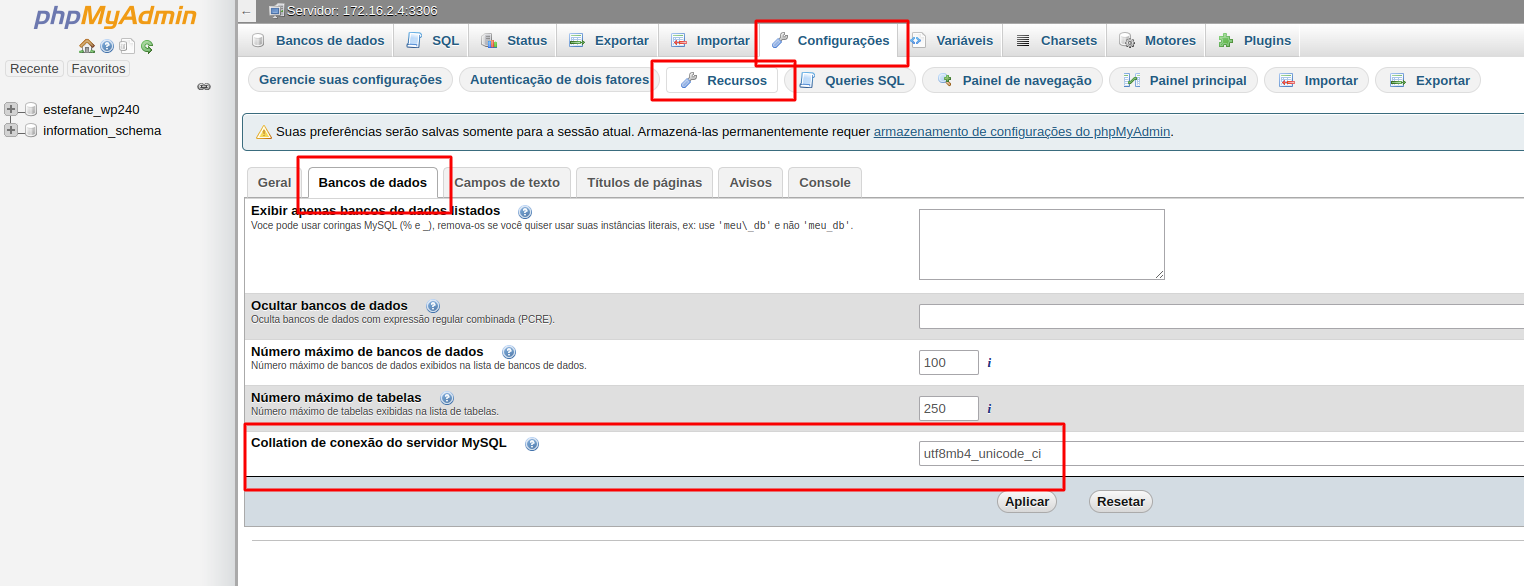Open help for Número máximo de bancos

[509, 352]
